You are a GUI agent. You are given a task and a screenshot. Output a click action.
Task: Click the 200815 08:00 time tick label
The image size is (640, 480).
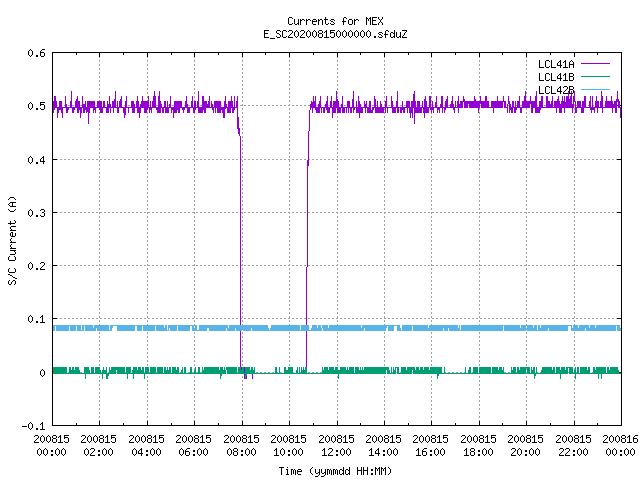[241, 445]
